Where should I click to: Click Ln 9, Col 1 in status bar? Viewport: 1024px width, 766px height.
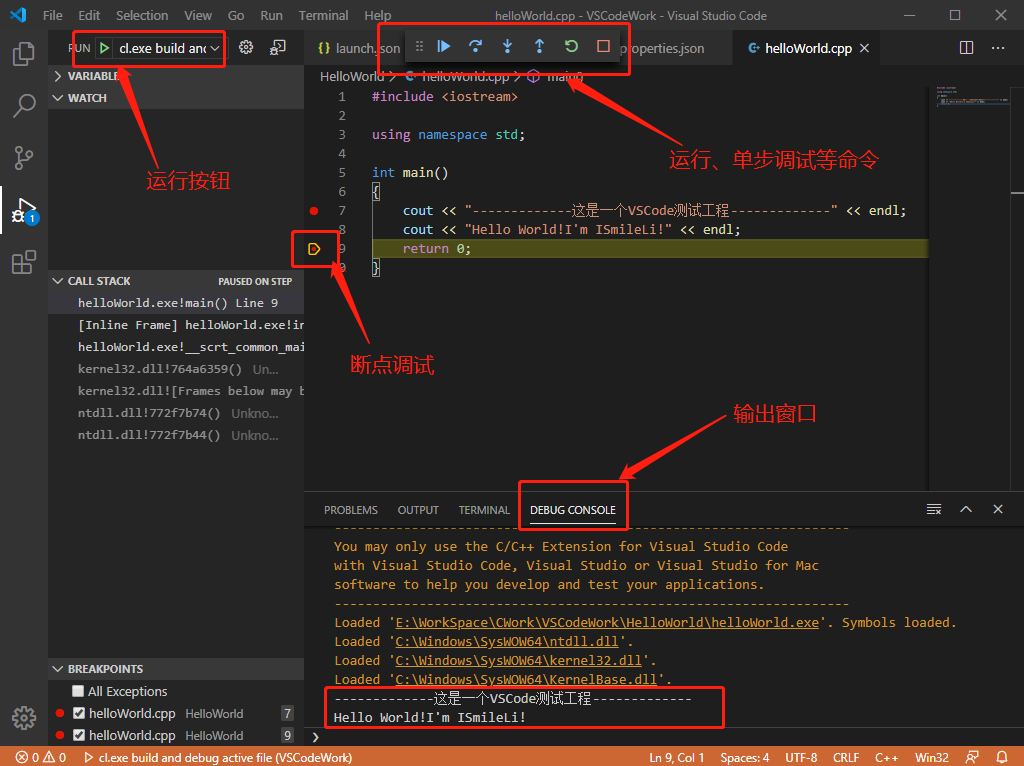coord(677,758)
